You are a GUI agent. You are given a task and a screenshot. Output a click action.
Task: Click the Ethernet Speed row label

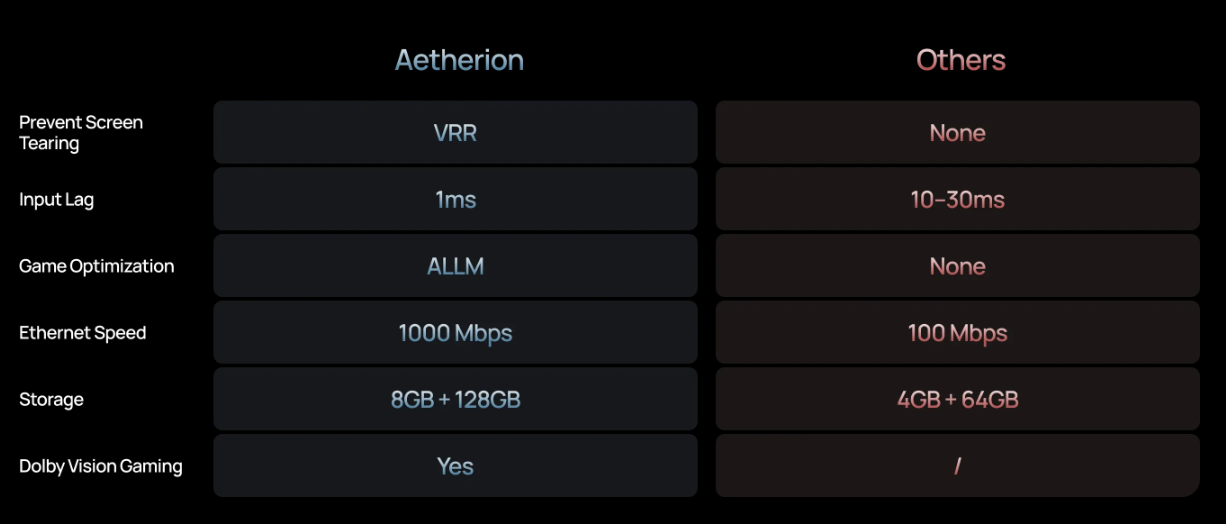click(x=83, y=333)
